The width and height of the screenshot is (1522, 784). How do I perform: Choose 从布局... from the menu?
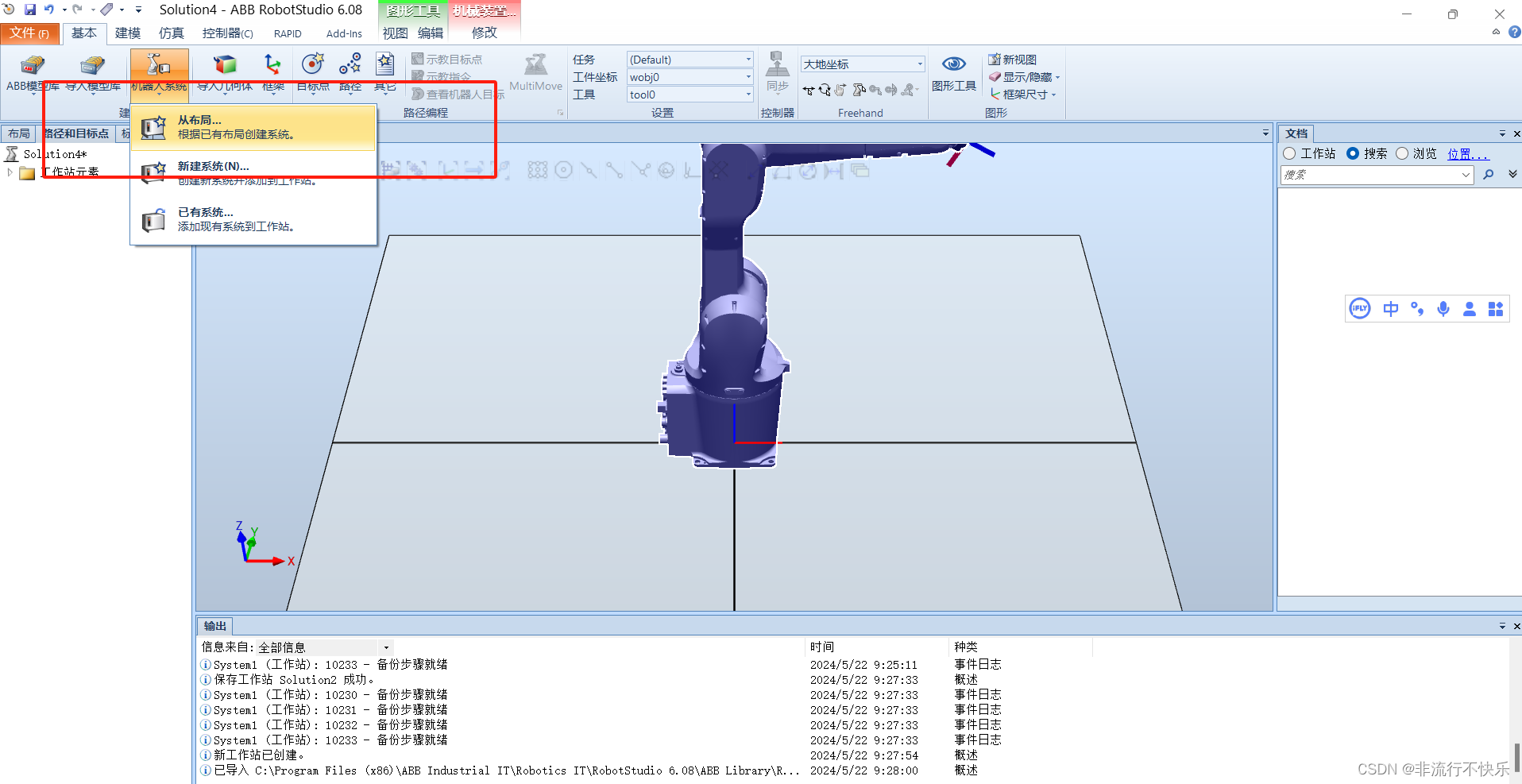253,127
